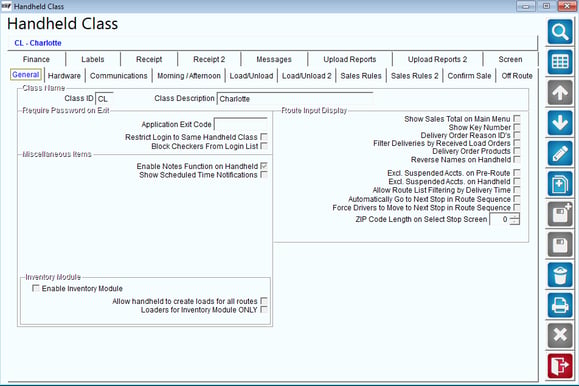Uncheck Enable Notes Function on Handheld

point(264,166)
